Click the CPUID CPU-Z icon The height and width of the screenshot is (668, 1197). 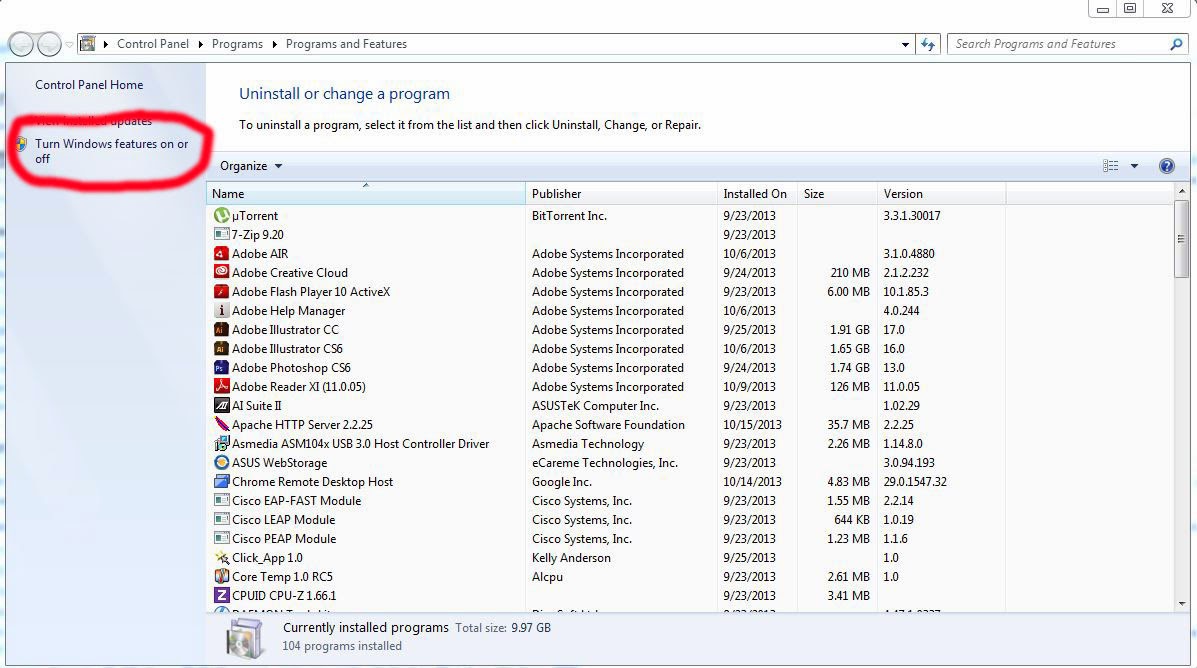click(221, 595)
